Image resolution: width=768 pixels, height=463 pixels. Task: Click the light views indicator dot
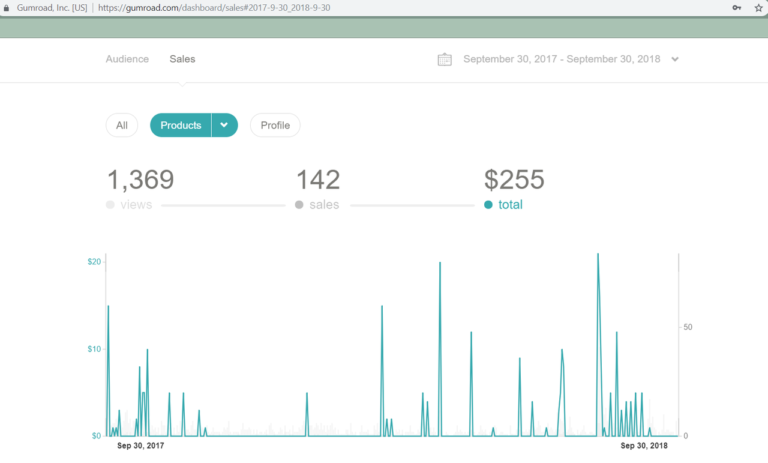[110, 205]
